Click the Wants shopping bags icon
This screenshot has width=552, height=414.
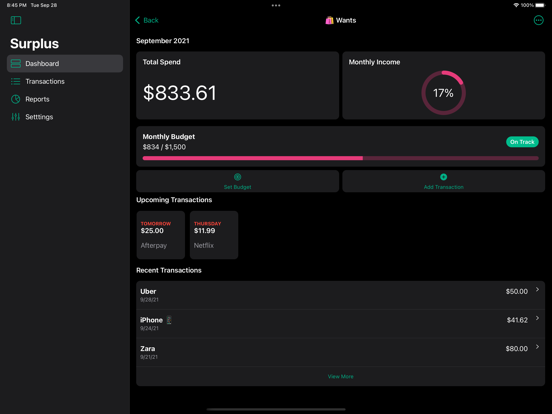point(329,20)
